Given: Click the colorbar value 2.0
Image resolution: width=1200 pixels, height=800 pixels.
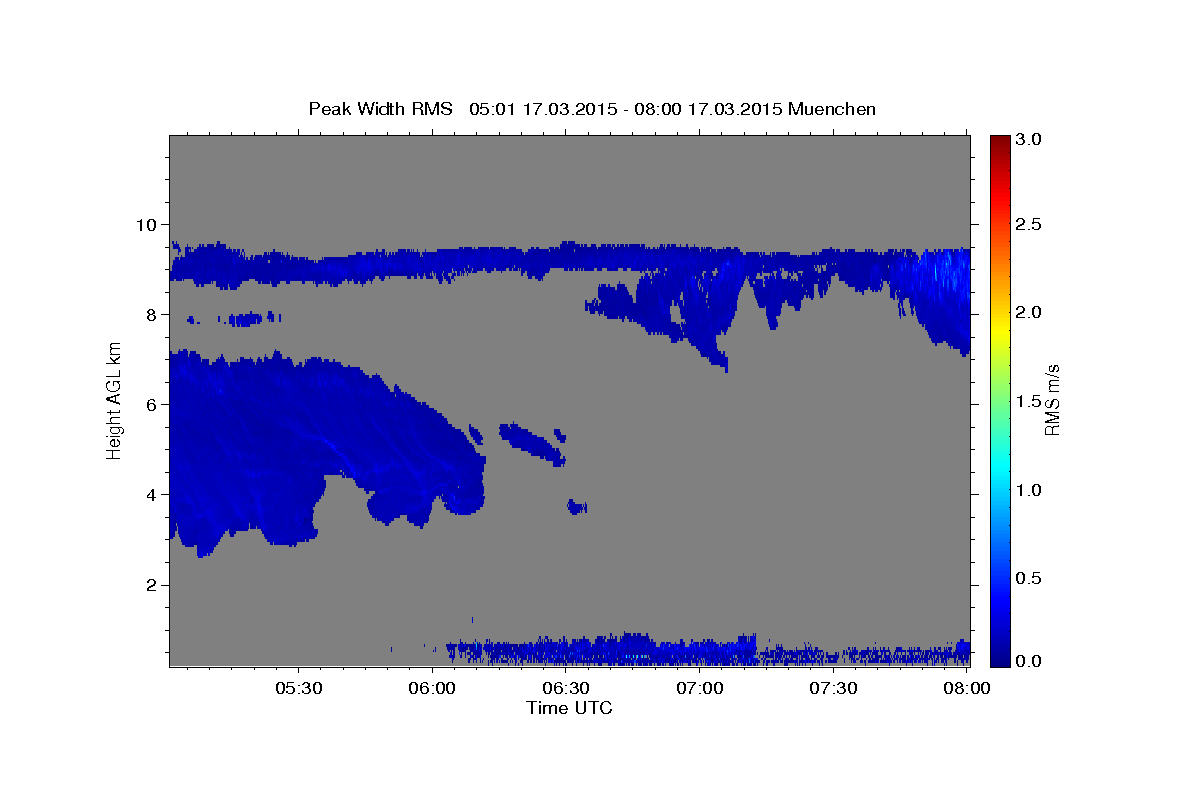Looking at the screenshot, I should point(1030,313).
